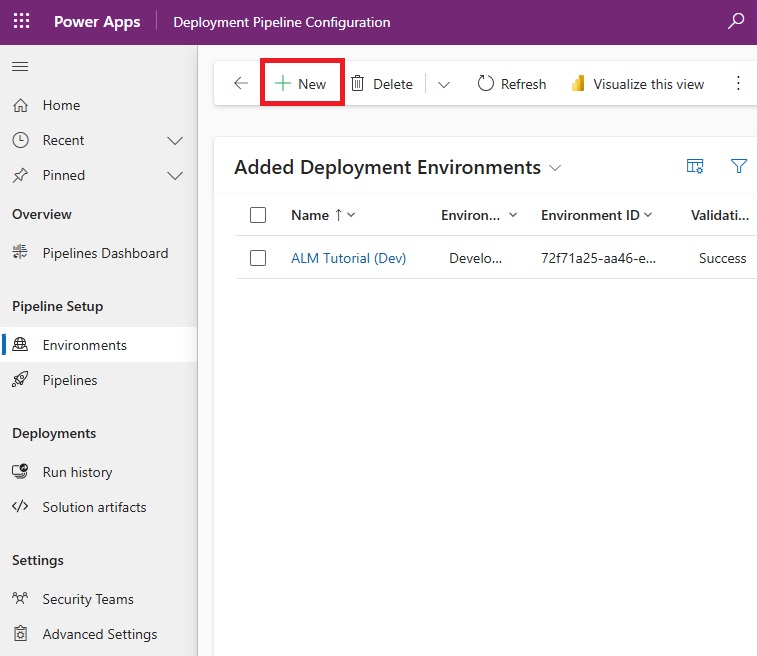Screen dimensions: 757x656
Task: Expand the Recent section chevron
Action: click(x=175, y=140)
